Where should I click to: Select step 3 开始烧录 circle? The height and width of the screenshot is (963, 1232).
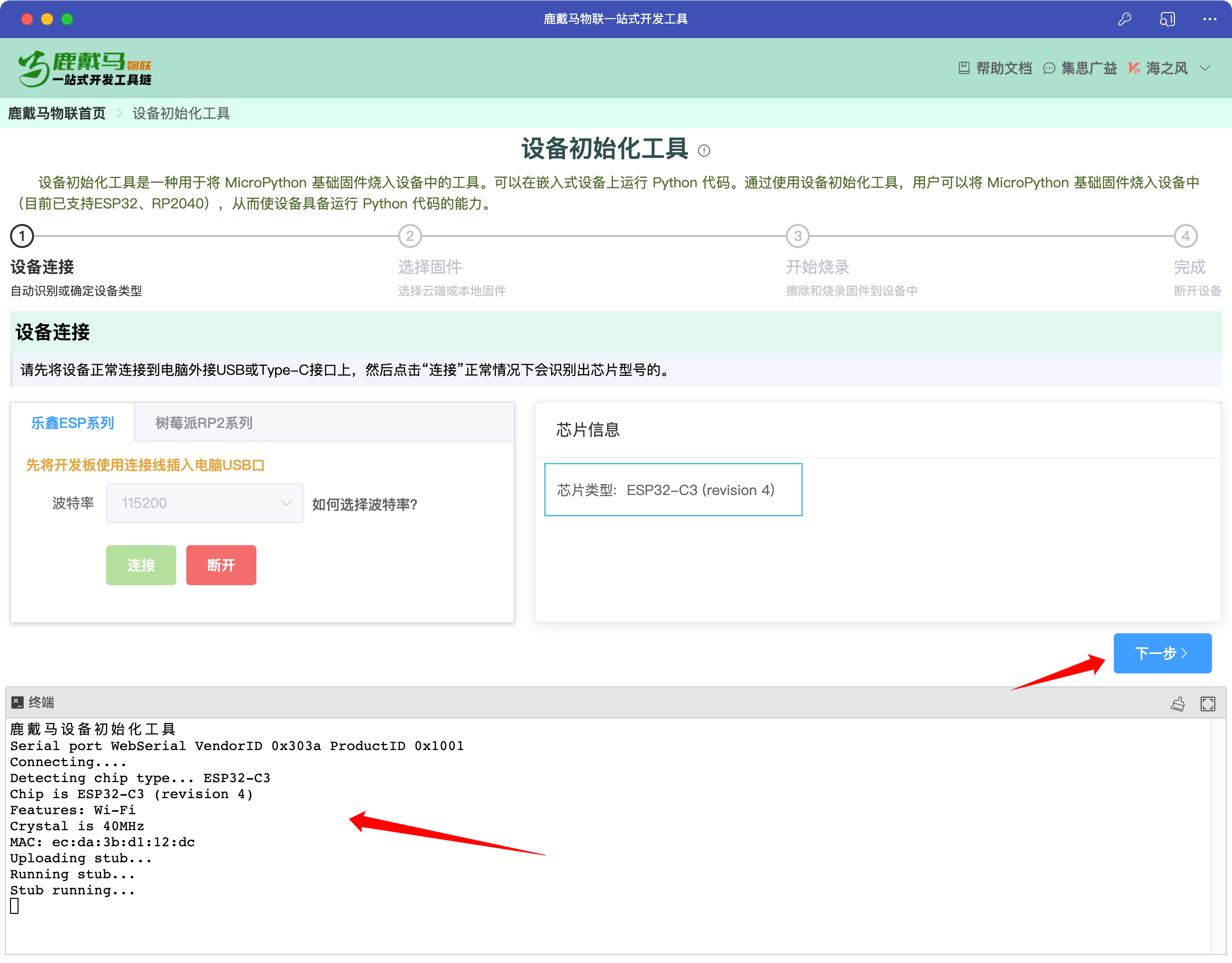coord(798,236)
